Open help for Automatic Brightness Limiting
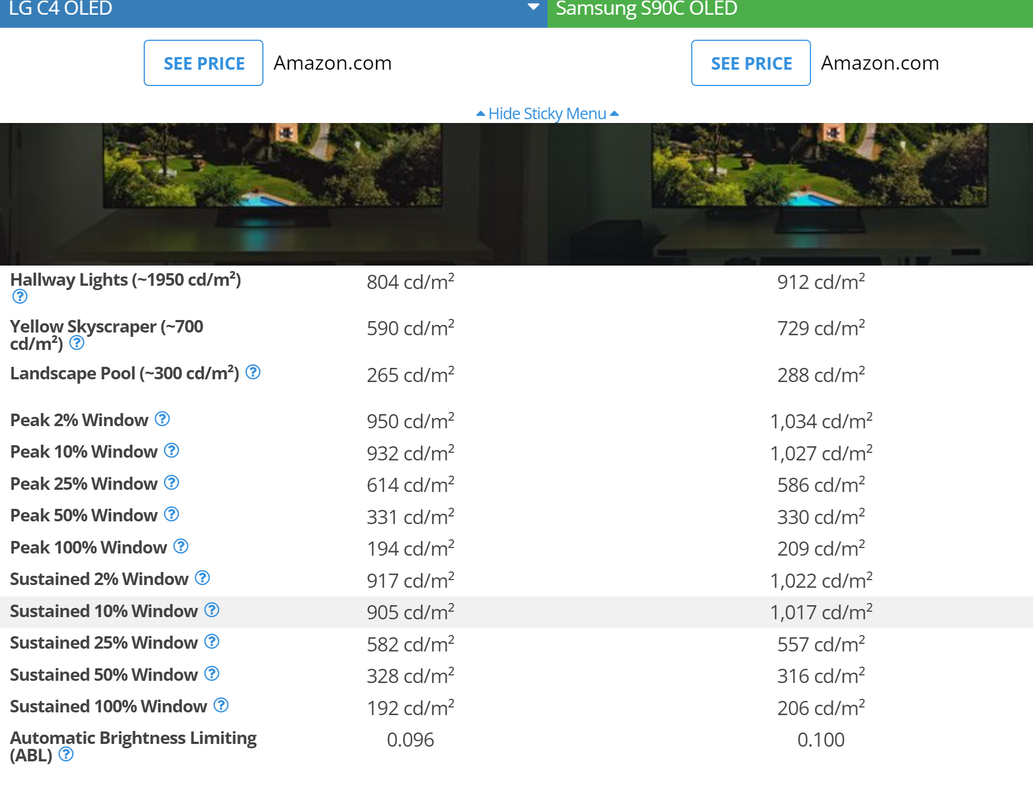Screen dimensions: 1033x800 tap(66, 755)
